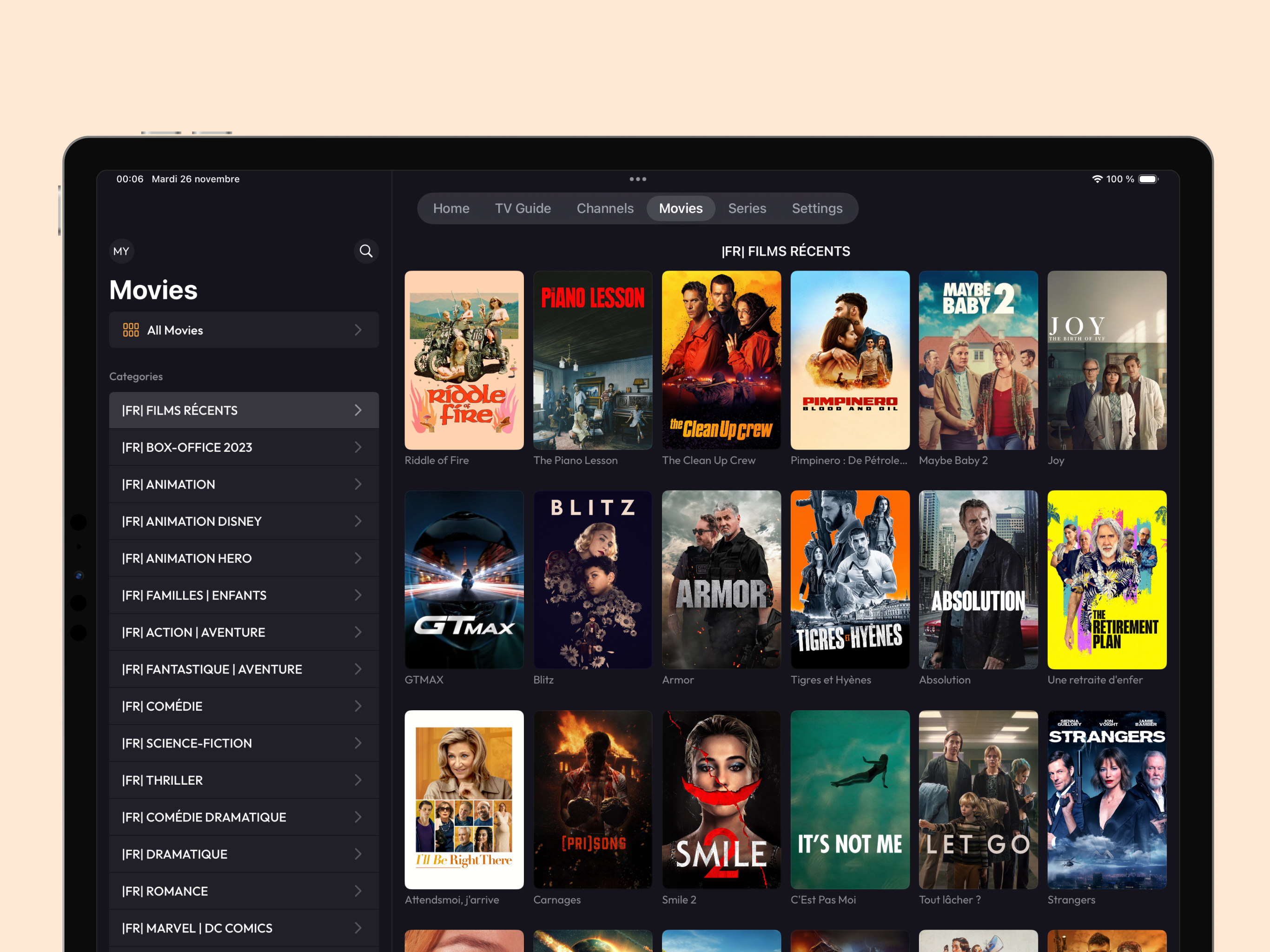Open the Pimpinero poster
This screenshot has width=1270, height=952.
(850, 360)
